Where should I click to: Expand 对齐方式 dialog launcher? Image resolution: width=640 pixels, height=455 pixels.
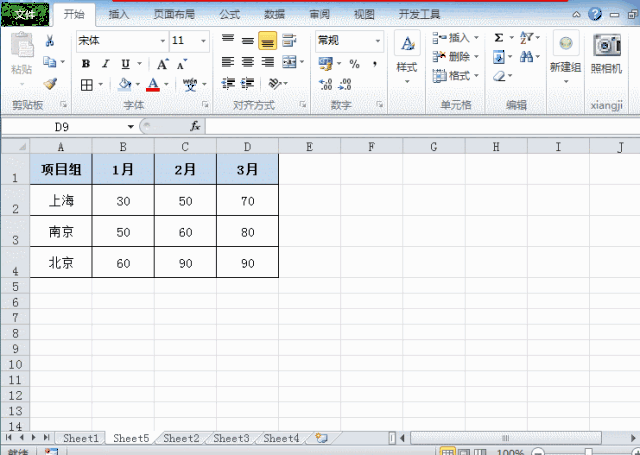(303, 104)
